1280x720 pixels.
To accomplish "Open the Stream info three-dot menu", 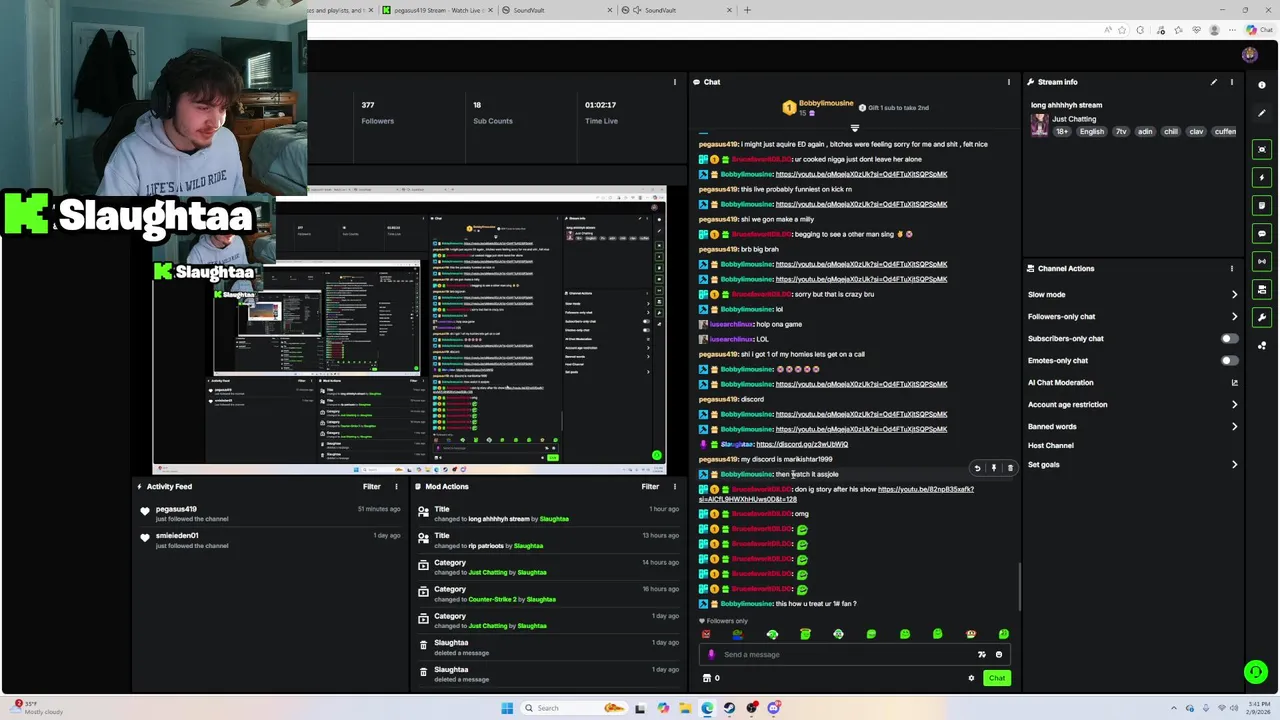I will pyautogui.click(x=1232, y=82).
